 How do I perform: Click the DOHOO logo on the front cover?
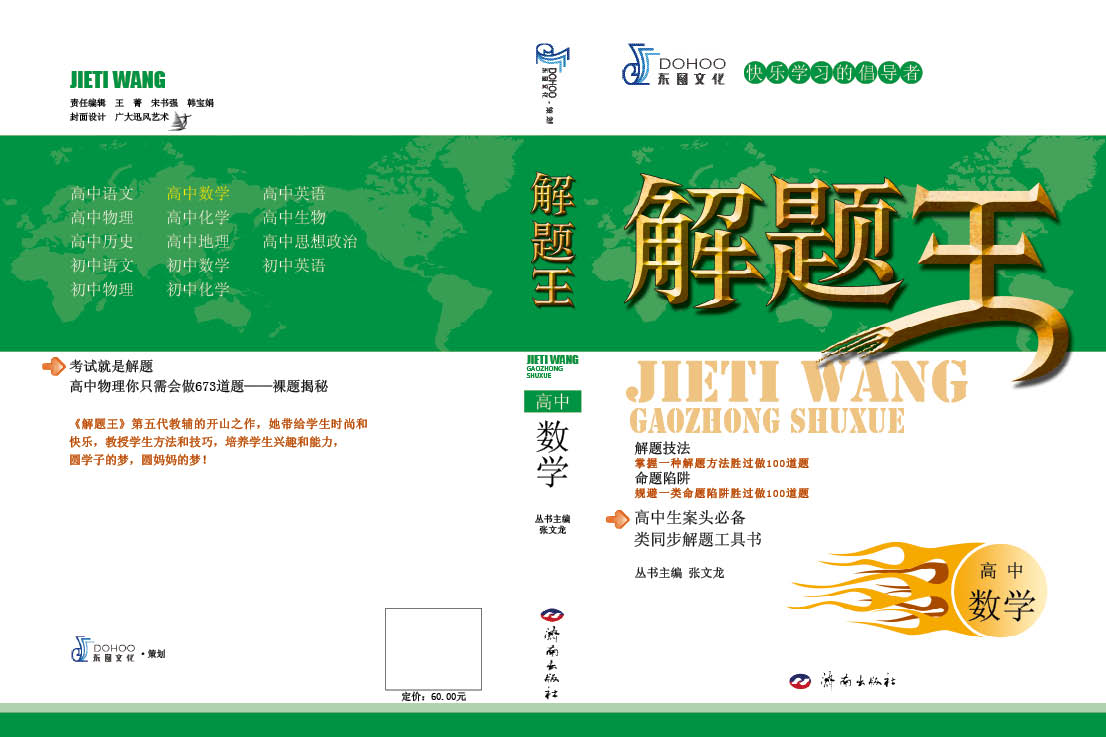pyautogui.click(x=674, y=65)
